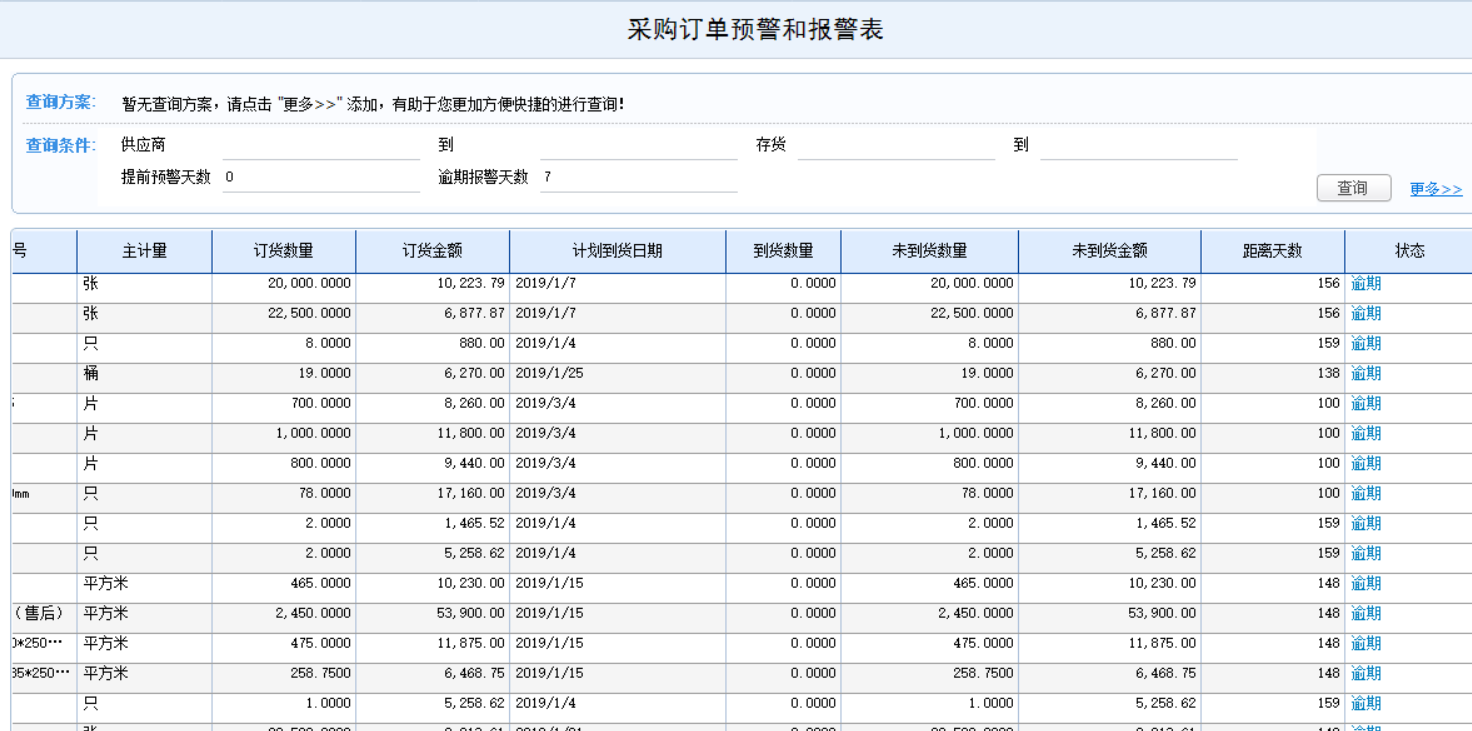Sort by the 计划到货日期 column header
The image size is (1472, 731).
[617, 251]
